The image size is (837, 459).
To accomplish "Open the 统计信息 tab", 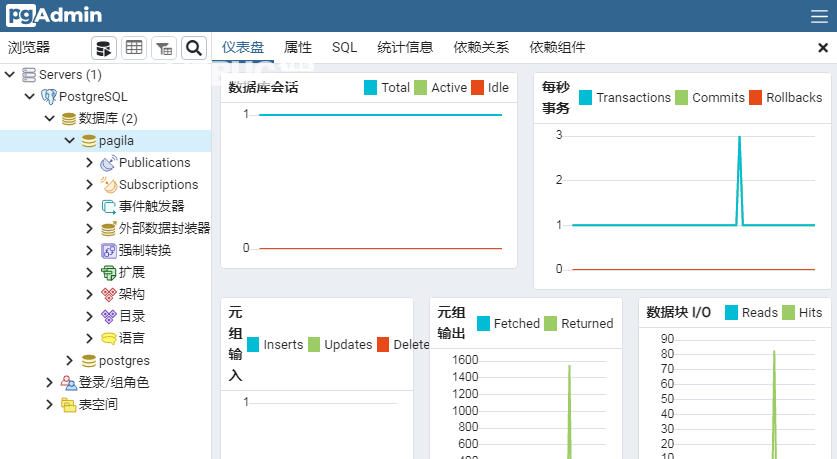I will coord(405,48).
